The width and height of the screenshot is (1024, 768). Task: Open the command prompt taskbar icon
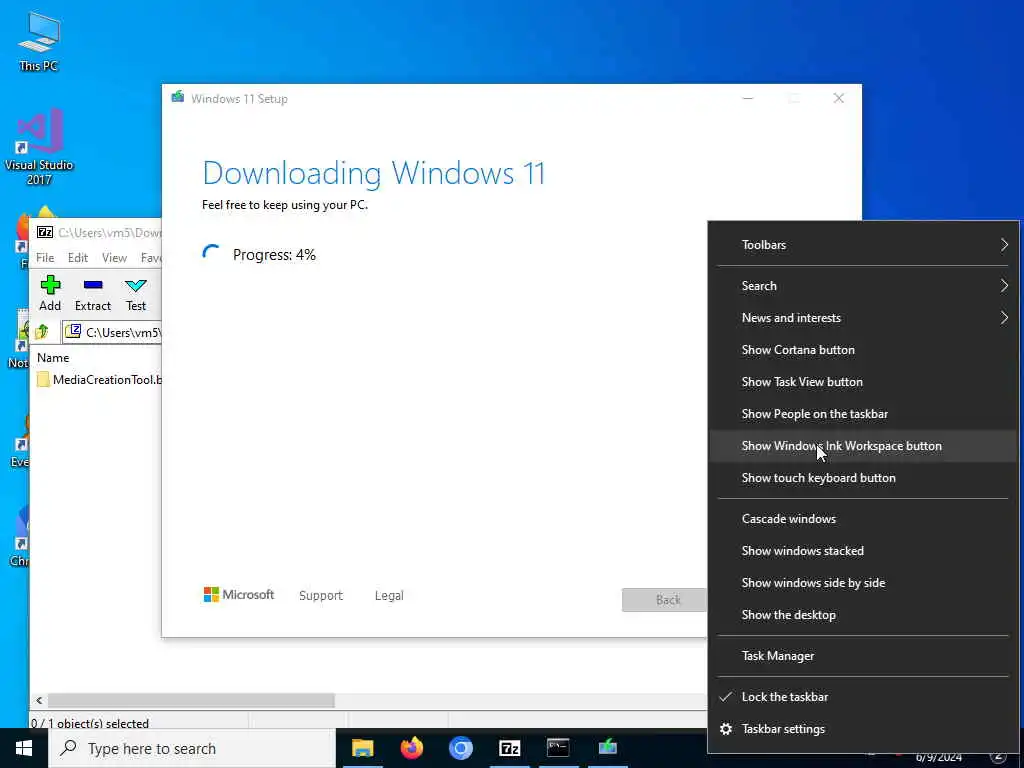pos(558,748)
